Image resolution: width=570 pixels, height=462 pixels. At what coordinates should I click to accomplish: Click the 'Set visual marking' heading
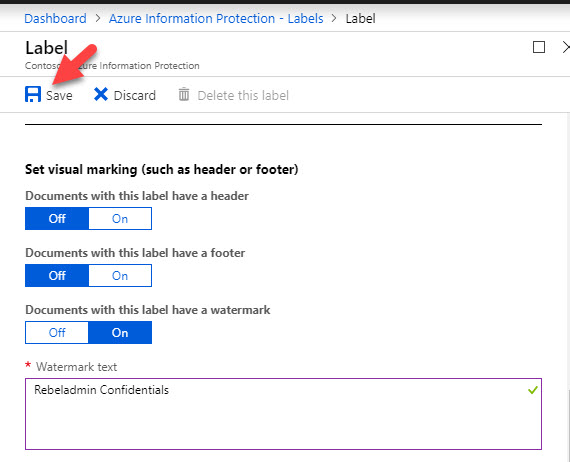[x=161, y=169]
